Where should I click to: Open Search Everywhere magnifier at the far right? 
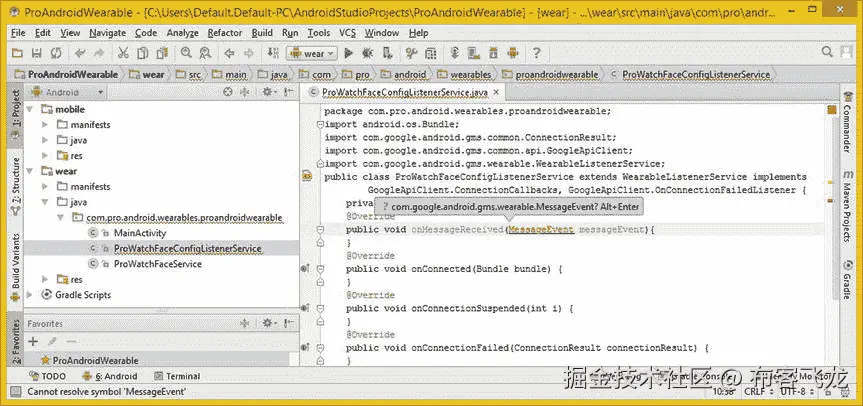[827, 52]
